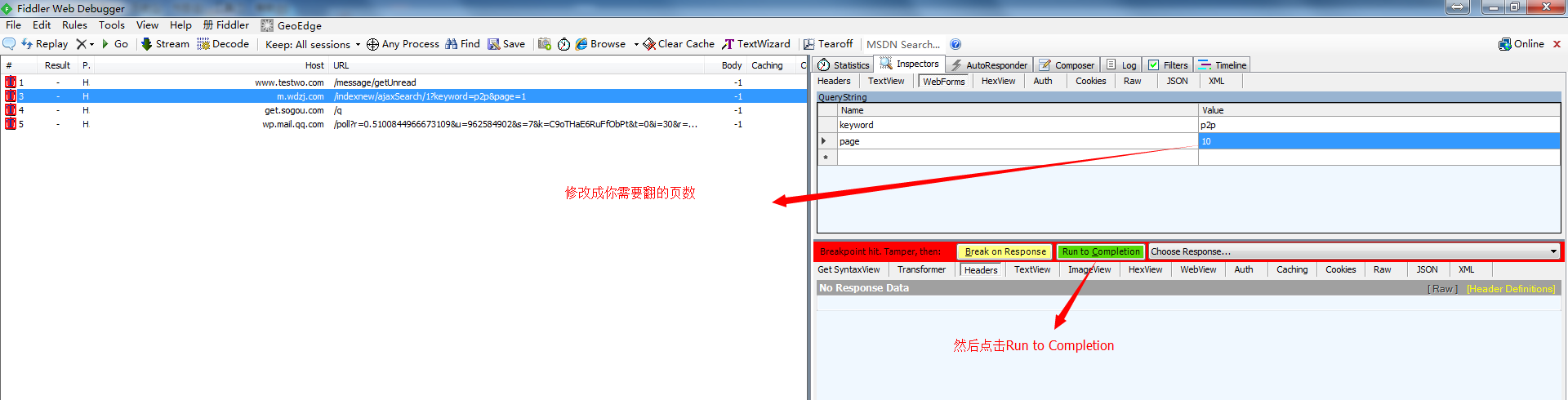Click Break on Response button
Image resolution: width=1568 pixels, height=400 pixels.
(1004, 251)
